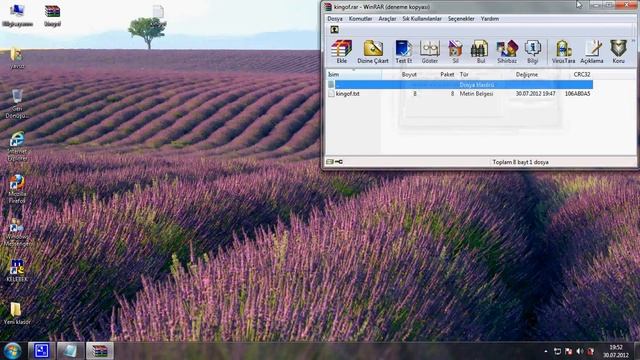640x360 pixels.
Task: Click the Dizine Çıkart extract icon
Action: pyautogui.click(x=373, y=51)
